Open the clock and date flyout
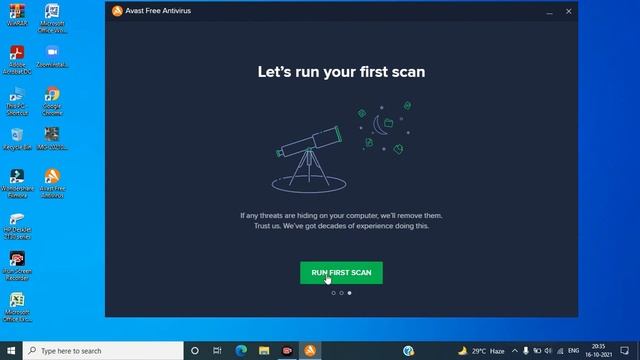 click(x=598, y=351)
